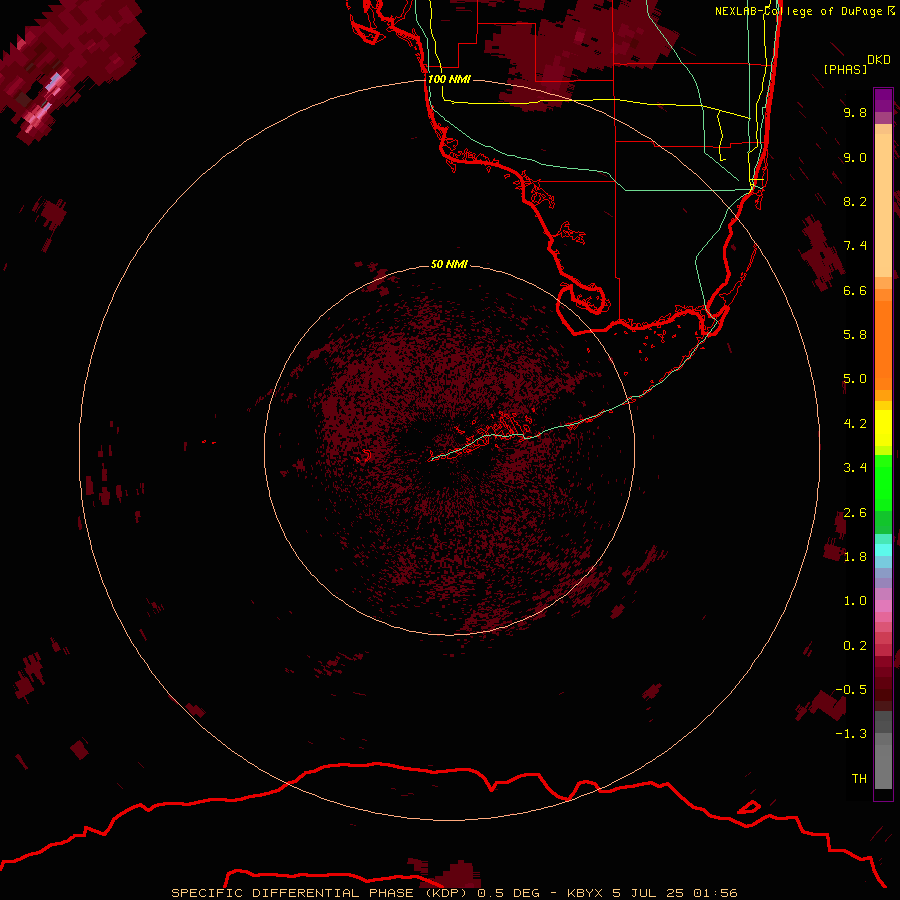The height and width of the screenshot is (900, 900).
Task: Click the 'SPECIFIC DIFFERENTIAL PHASE (KDP)' product title
Action: 321,893
